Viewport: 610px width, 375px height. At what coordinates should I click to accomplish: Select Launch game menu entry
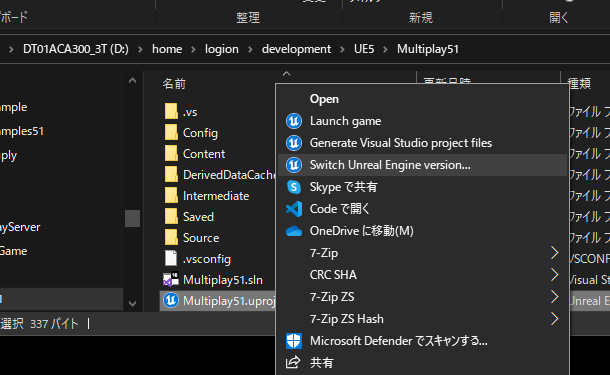pyautogui.click(x=422, y=121)
